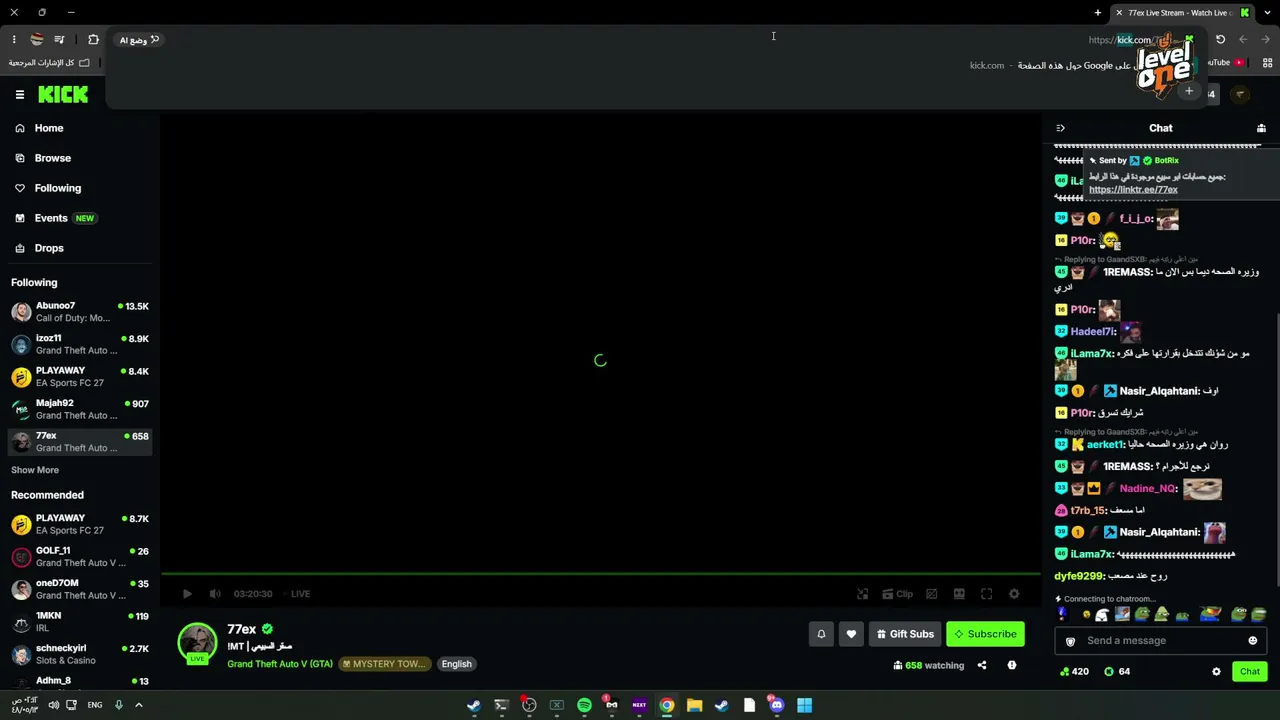Open Discord from taskbar
1280x720 pixels.
point(777,705)
